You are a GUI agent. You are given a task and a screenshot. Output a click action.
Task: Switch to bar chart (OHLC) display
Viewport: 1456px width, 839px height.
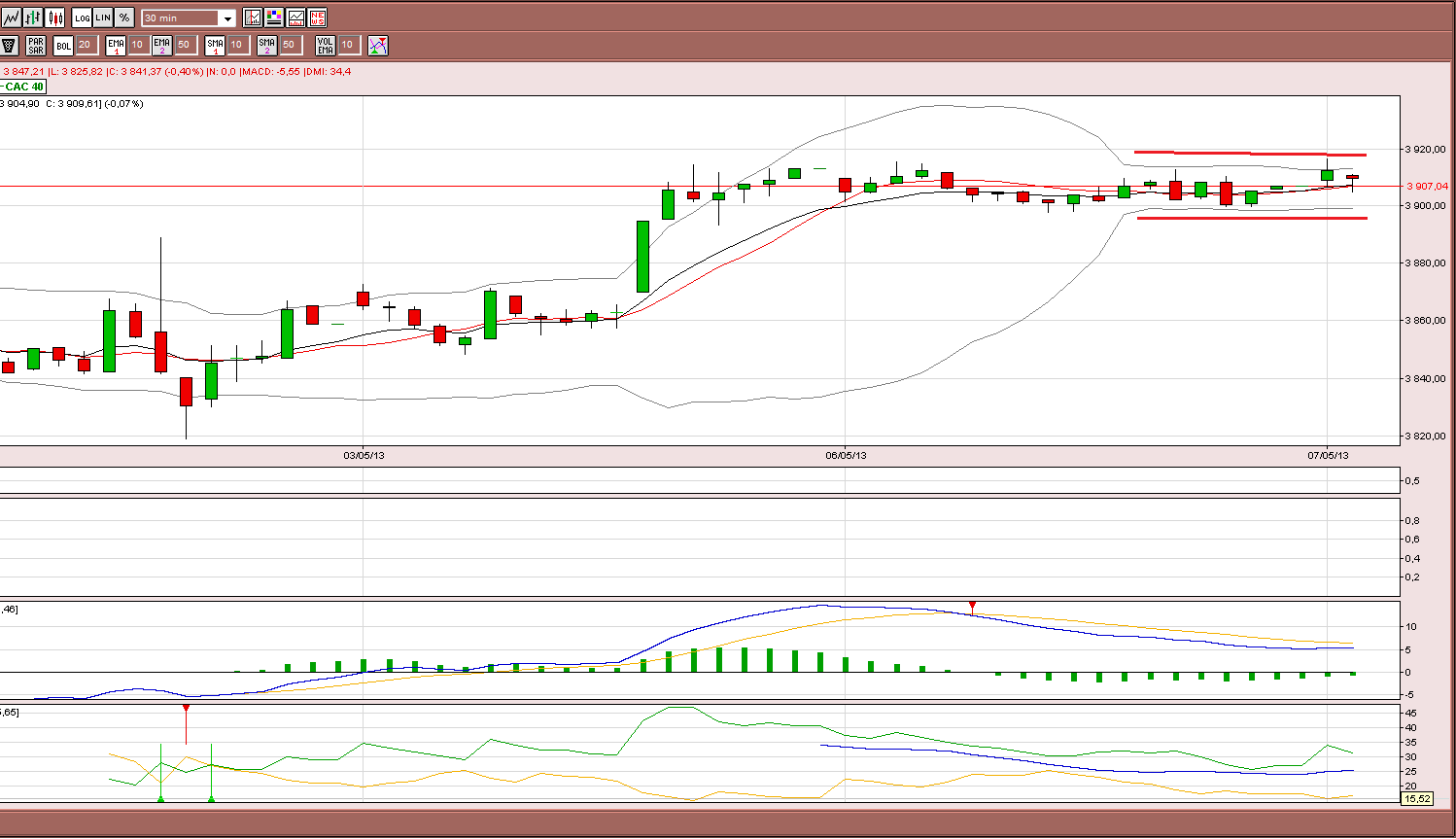click(33, 17)
